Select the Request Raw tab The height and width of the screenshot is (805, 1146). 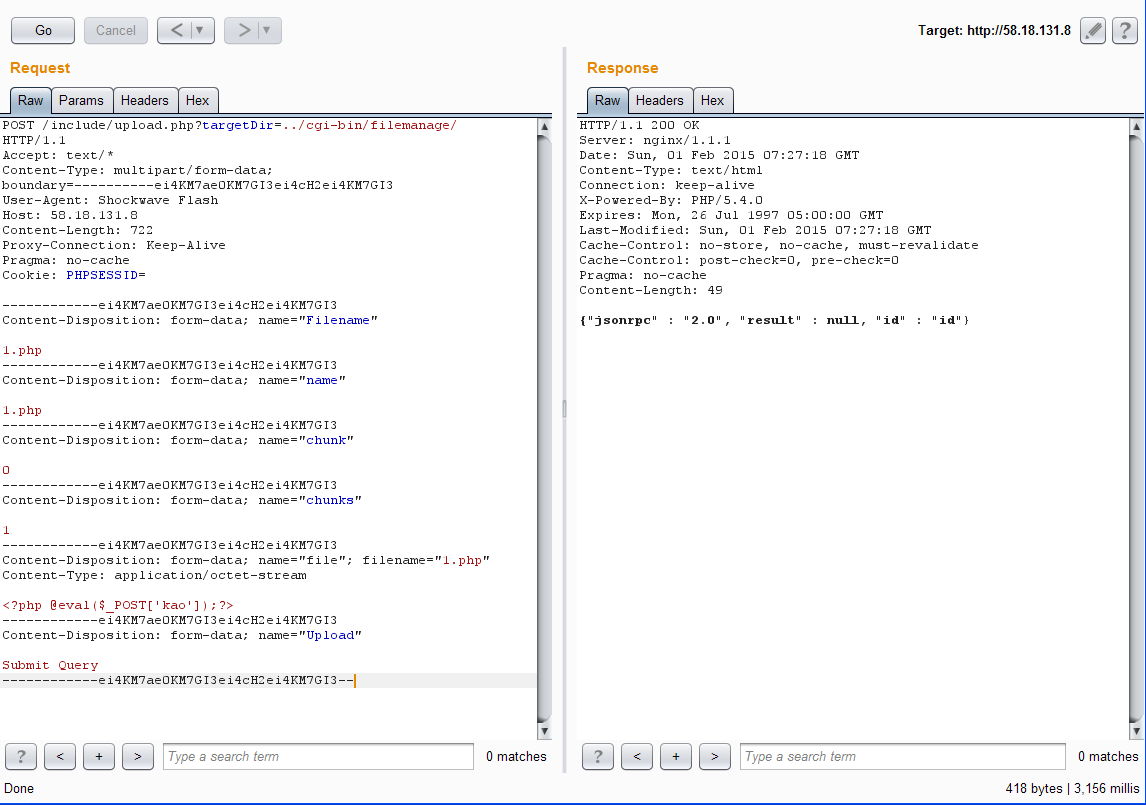[31, 100]
